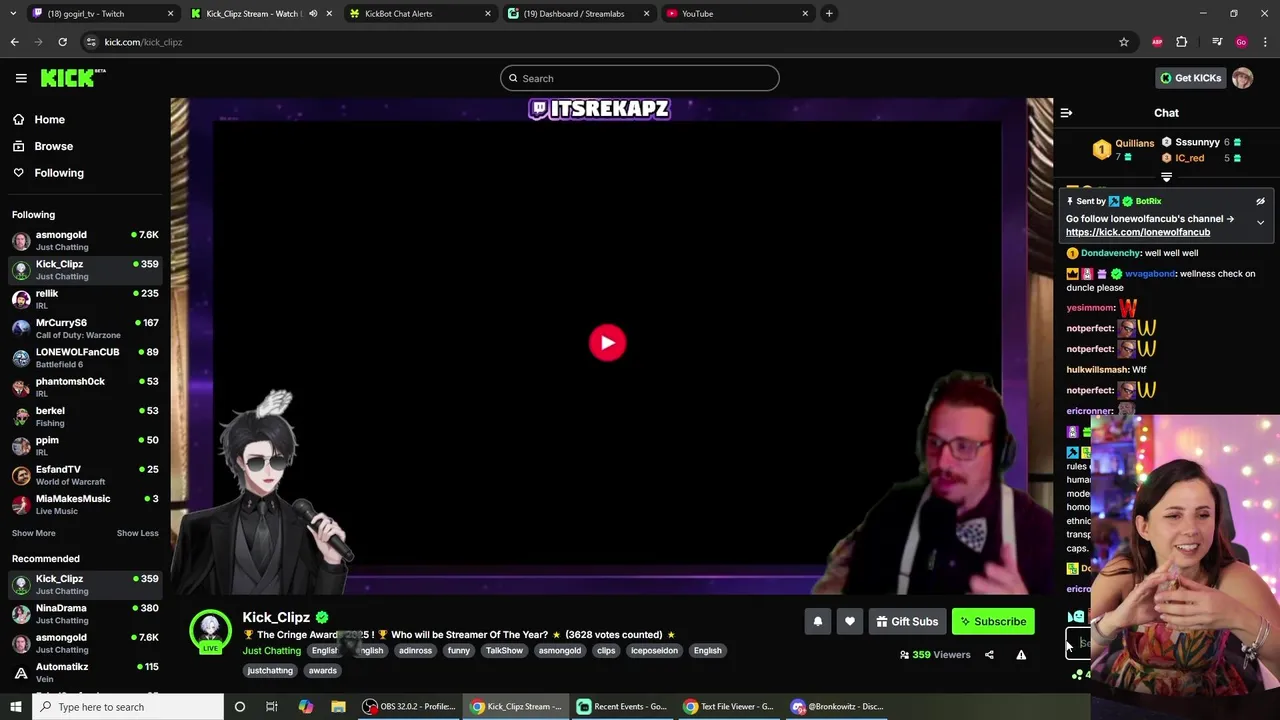This screenshot has height=720, width=1280.
Task: Open File Explorer from the taskbar
Action: point(338,707)
